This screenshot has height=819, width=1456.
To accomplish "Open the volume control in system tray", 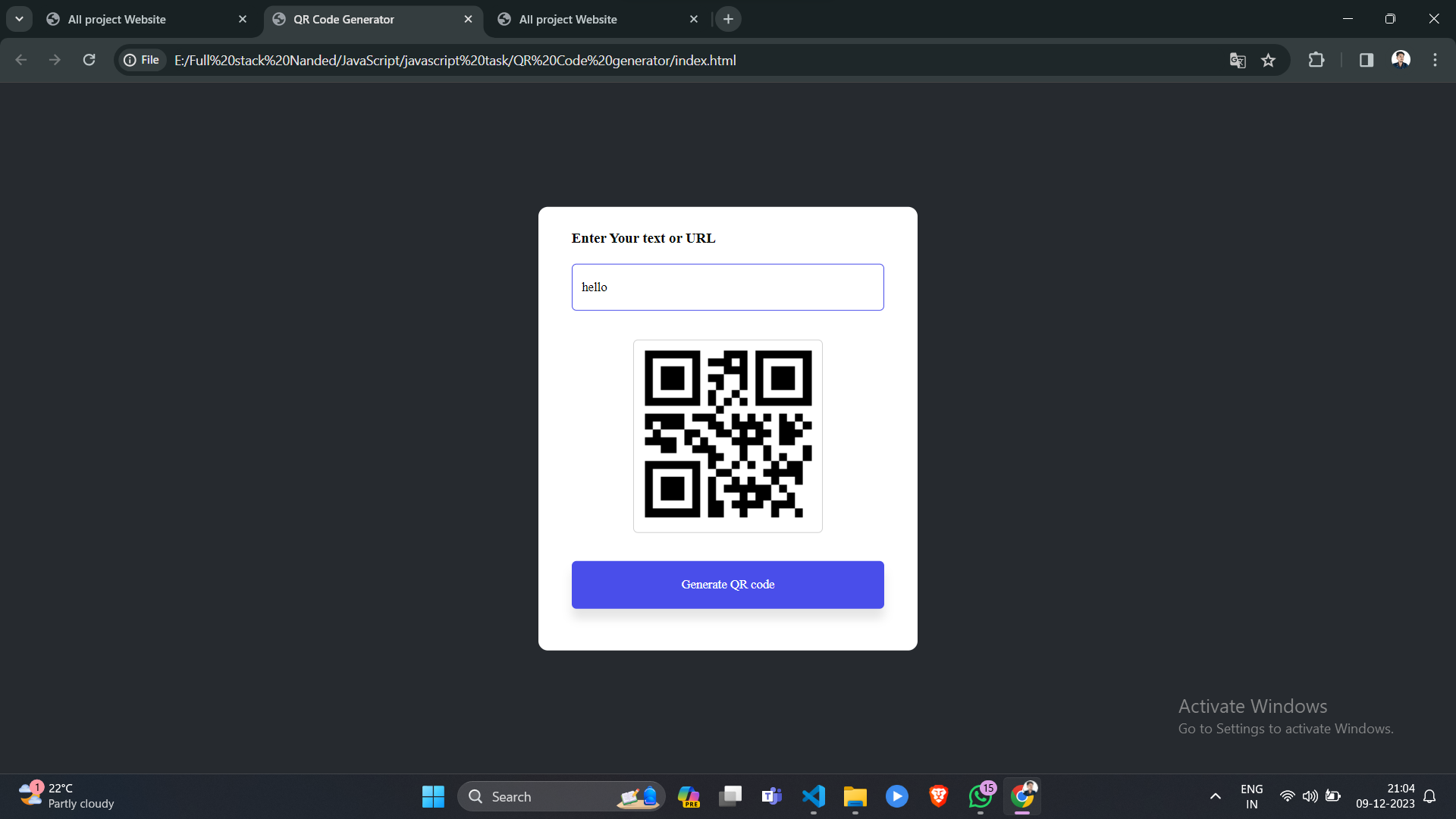I will (x=1310, y=796).
